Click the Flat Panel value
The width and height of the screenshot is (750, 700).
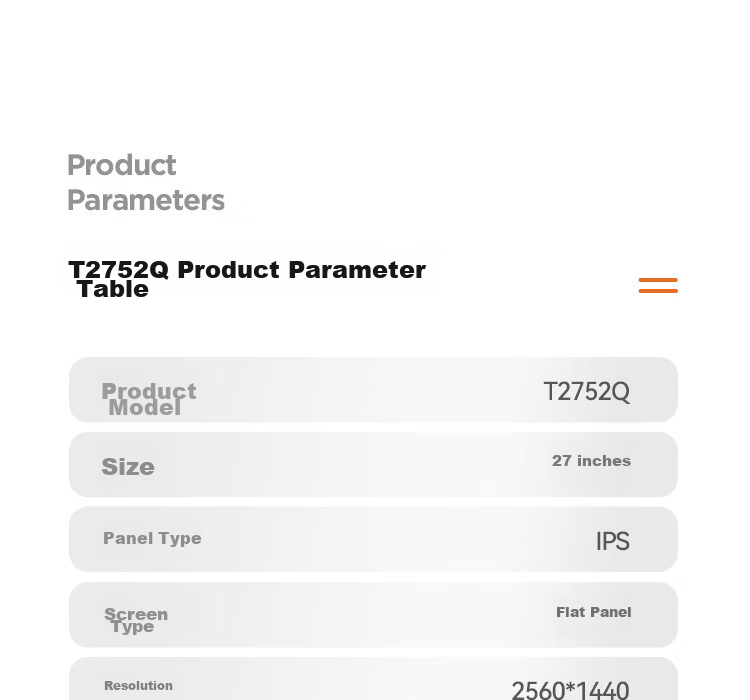point(594,612)
